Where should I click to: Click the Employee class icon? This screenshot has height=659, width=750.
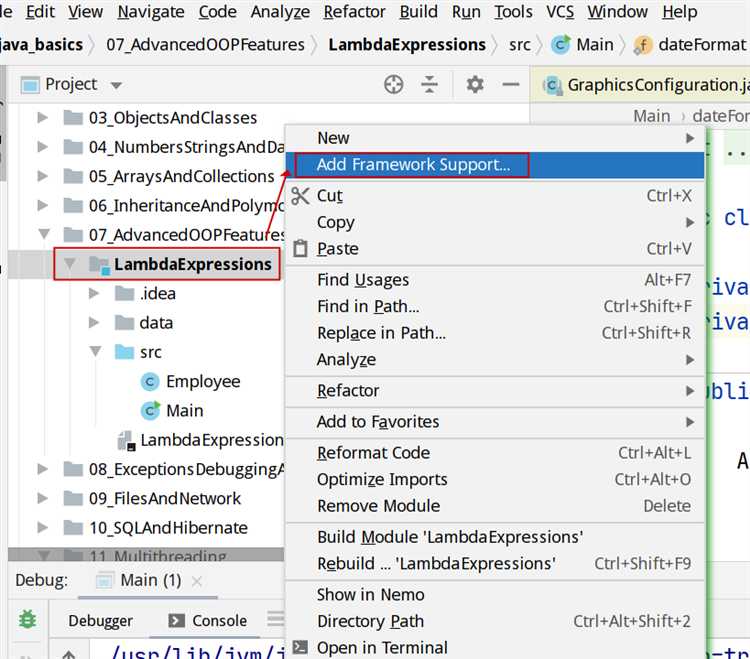[x=150, y=382]
